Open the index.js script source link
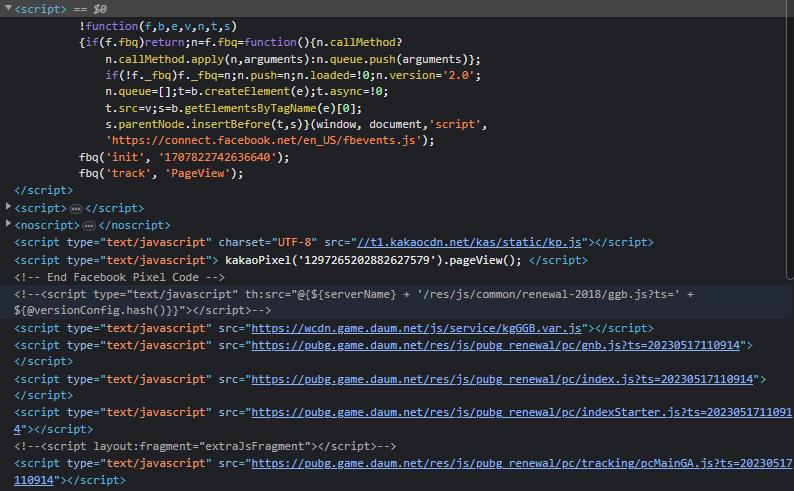Image resolution: width=794 pixels, height=491 pixels. coord(502,379)
